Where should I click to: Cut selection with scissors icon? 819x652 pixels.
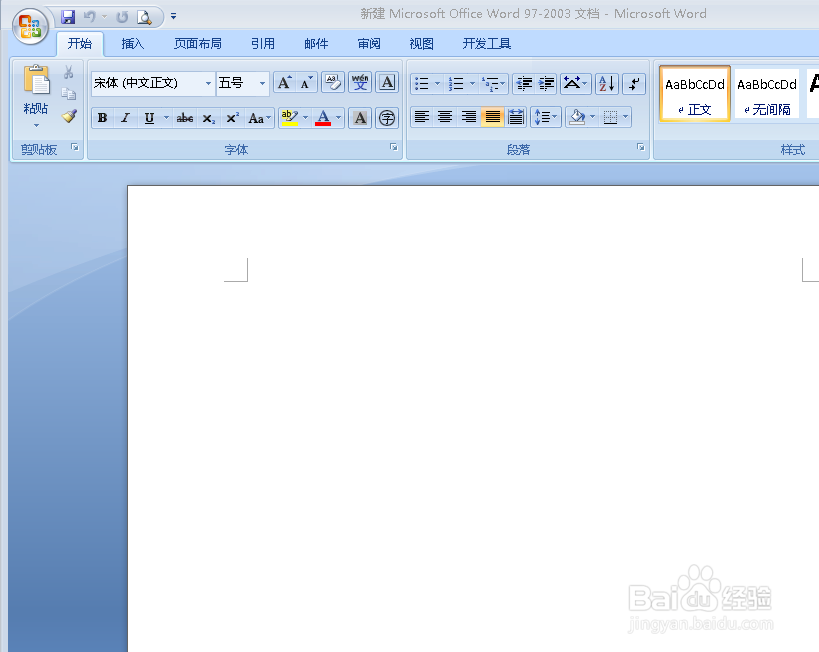[68, 72]
